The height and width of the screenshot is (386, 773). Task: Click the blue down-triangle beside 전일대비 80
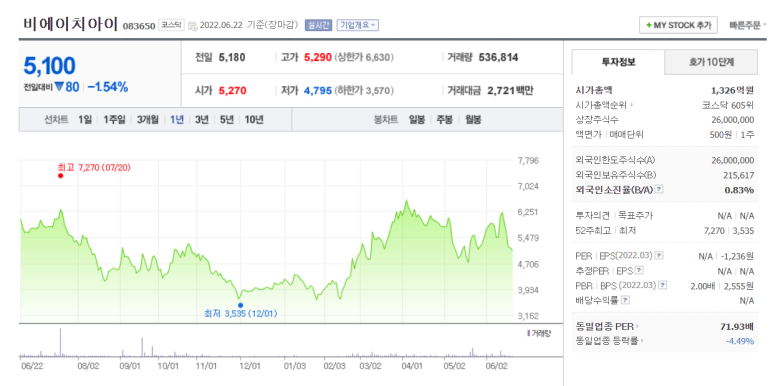59,87
